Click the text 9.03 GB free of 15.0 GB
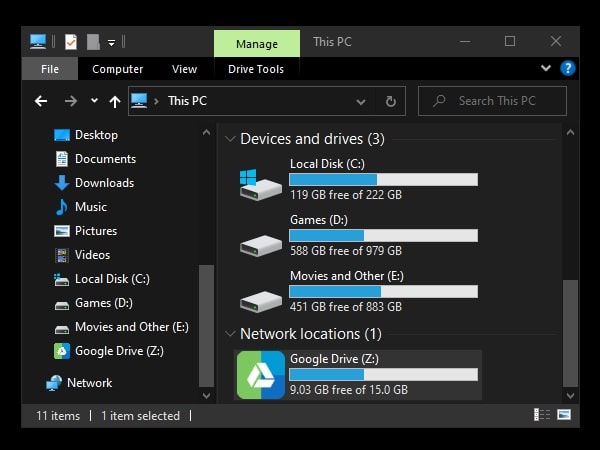Image resolution: width=600 pixels, height=450 pixels. pyautogui.click(x=349, y=390)
